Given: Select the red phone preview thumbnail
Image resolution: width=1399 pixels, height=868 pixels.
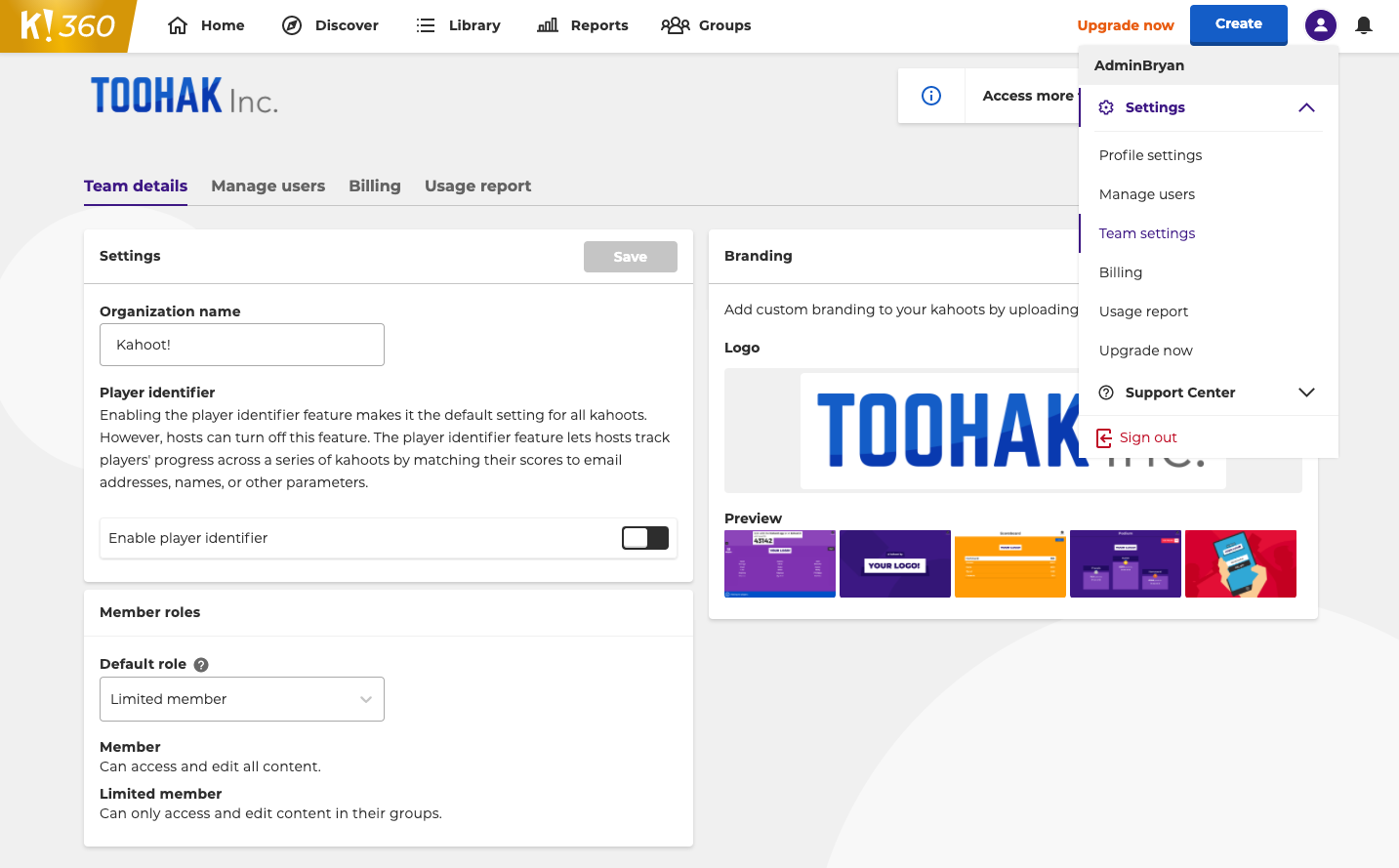Looking at the screenshot, I should pyautogui.click(x=1241, y=563).
